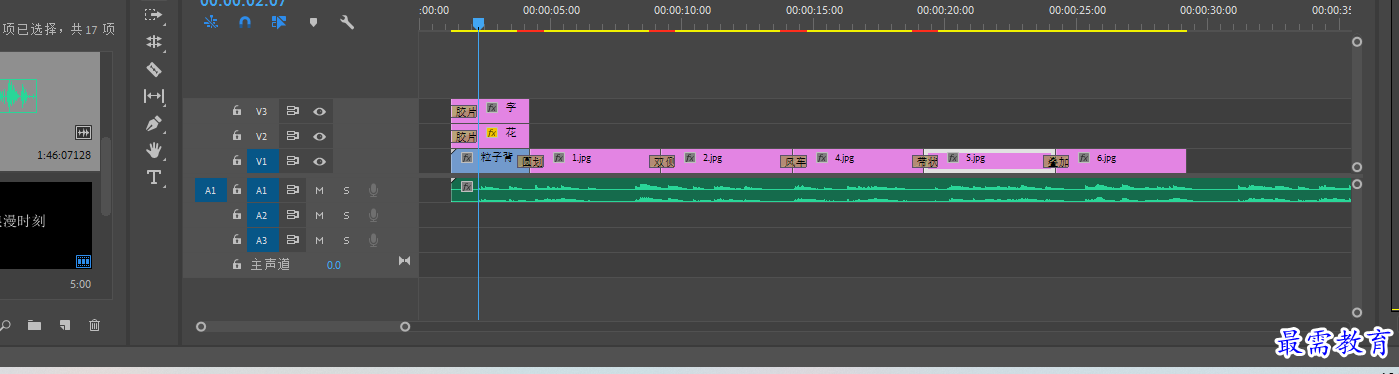
Task: Toggle track lock on audio track A1
Action: click(237, 189)
